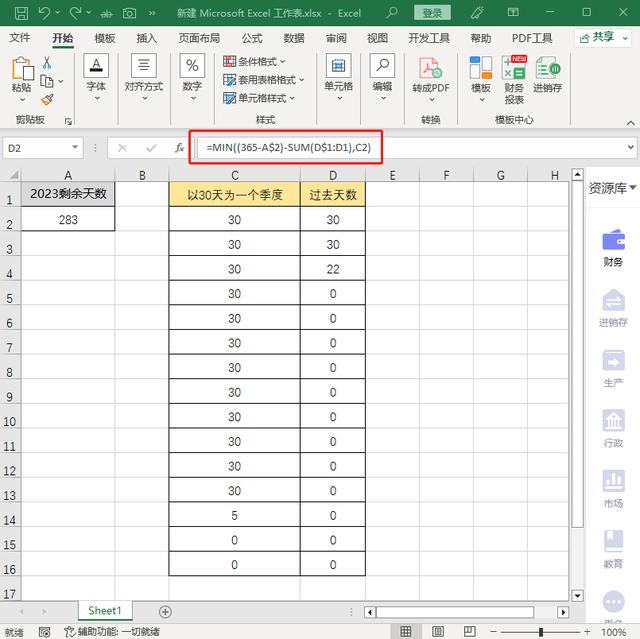Click the Share (共享) button
The image size is (640, 639).
coord(603,38)
